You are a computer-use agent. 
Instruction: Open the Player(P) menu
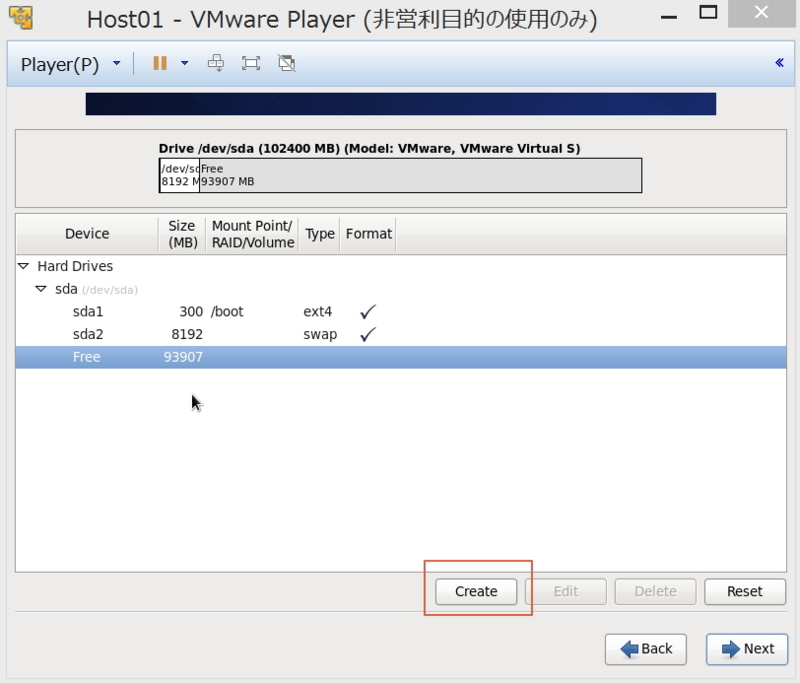[x=60, y=64]
